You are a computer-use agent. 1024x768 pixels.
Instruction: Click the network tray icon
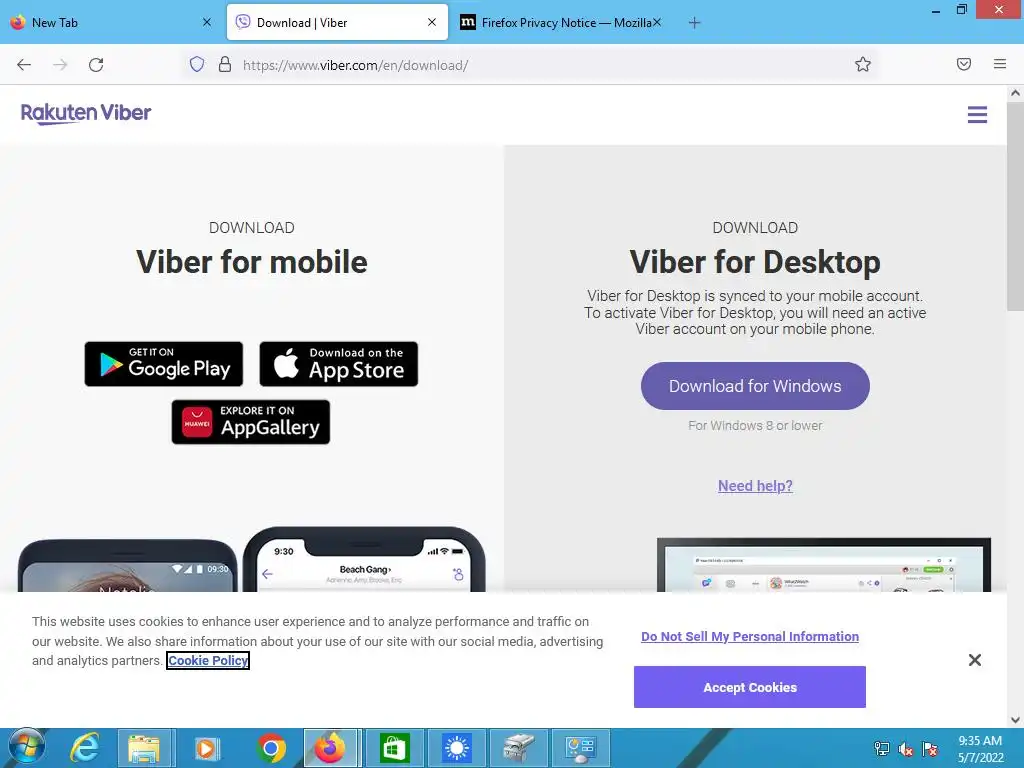coord(882,748)
